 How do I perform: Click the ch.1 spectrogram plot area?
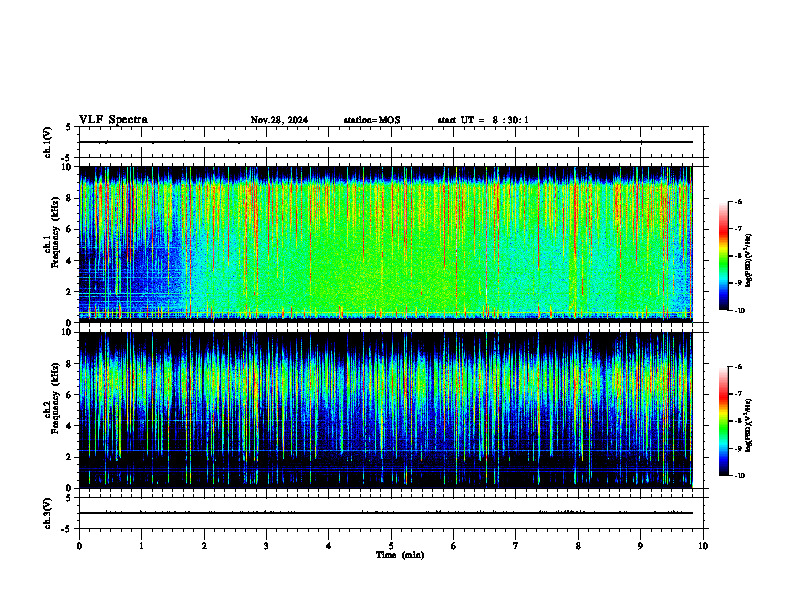(386, 244)
